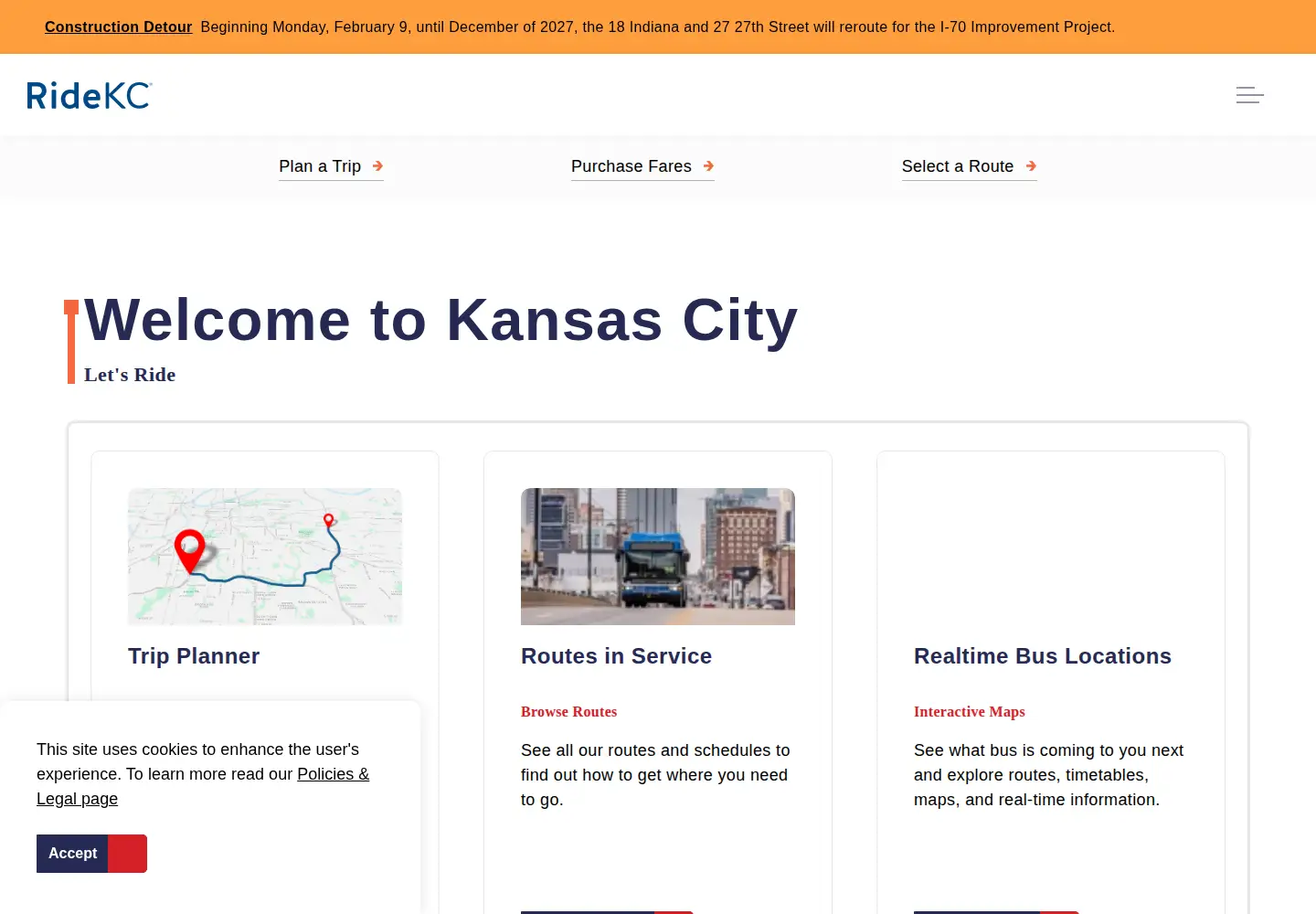The image size is (1316, 914).
Task: Click the routes and schedules description text
Action: (656, 775)
